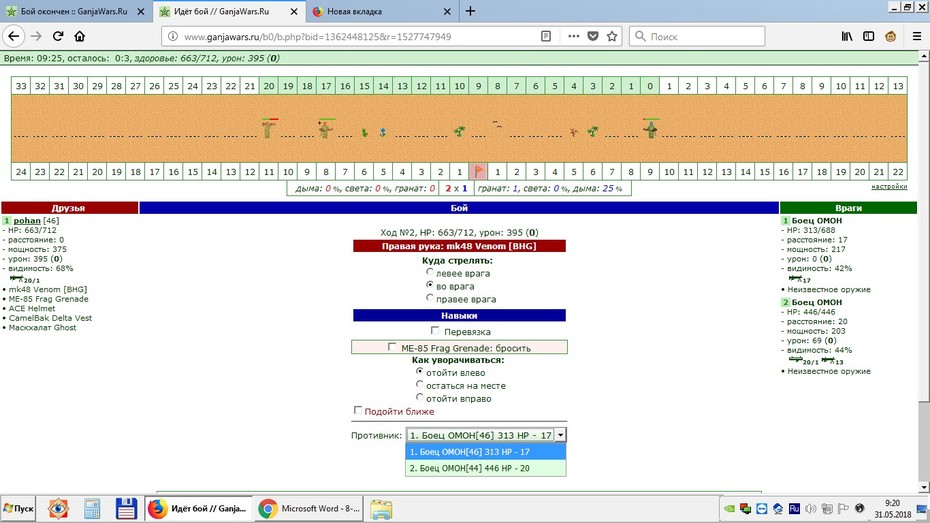The height and width of the screenshot is (523, 930).
Task: Open the Library bookmarks icon
Action: (x=847, y=36)
